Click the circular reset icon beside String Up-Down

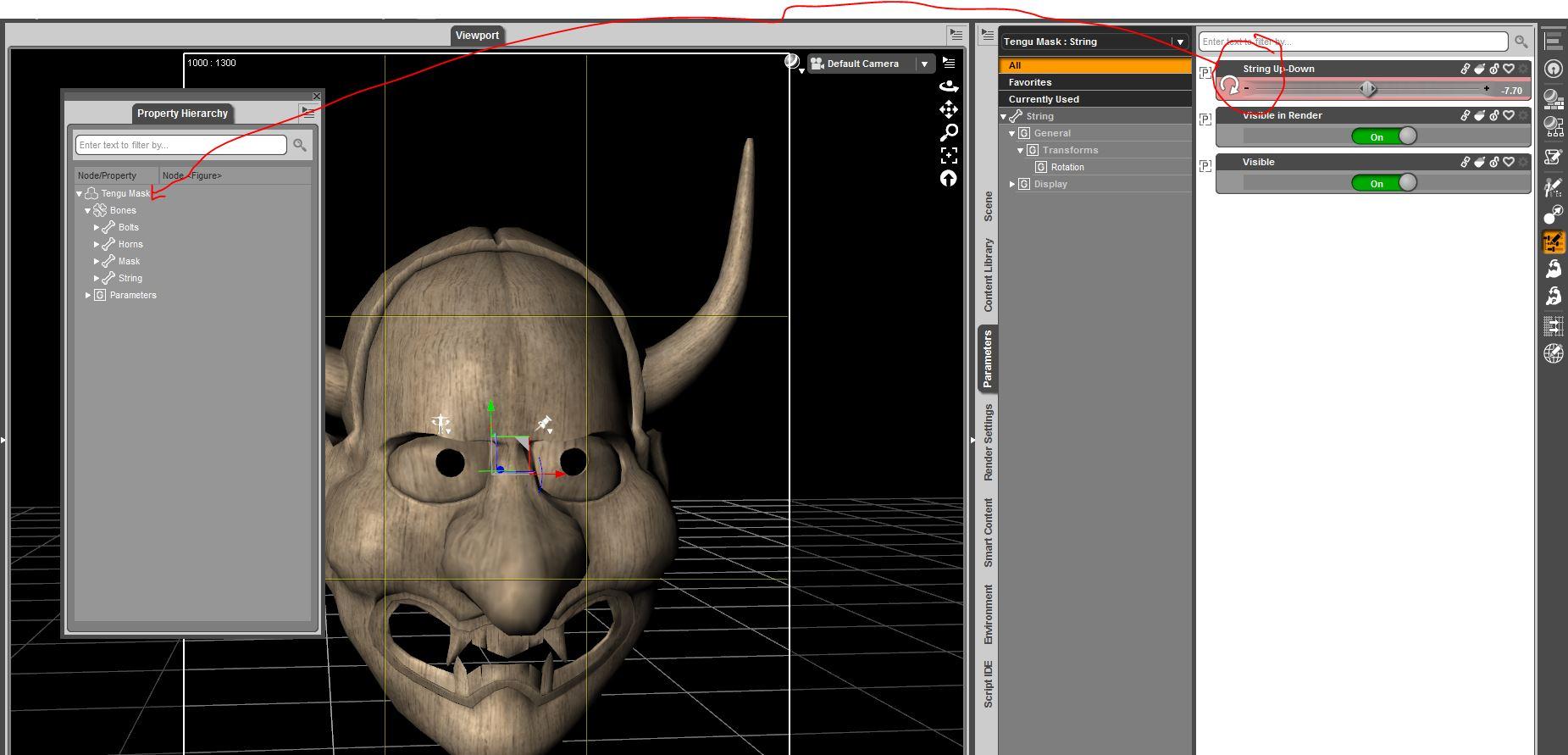[x=1229, y=85]
